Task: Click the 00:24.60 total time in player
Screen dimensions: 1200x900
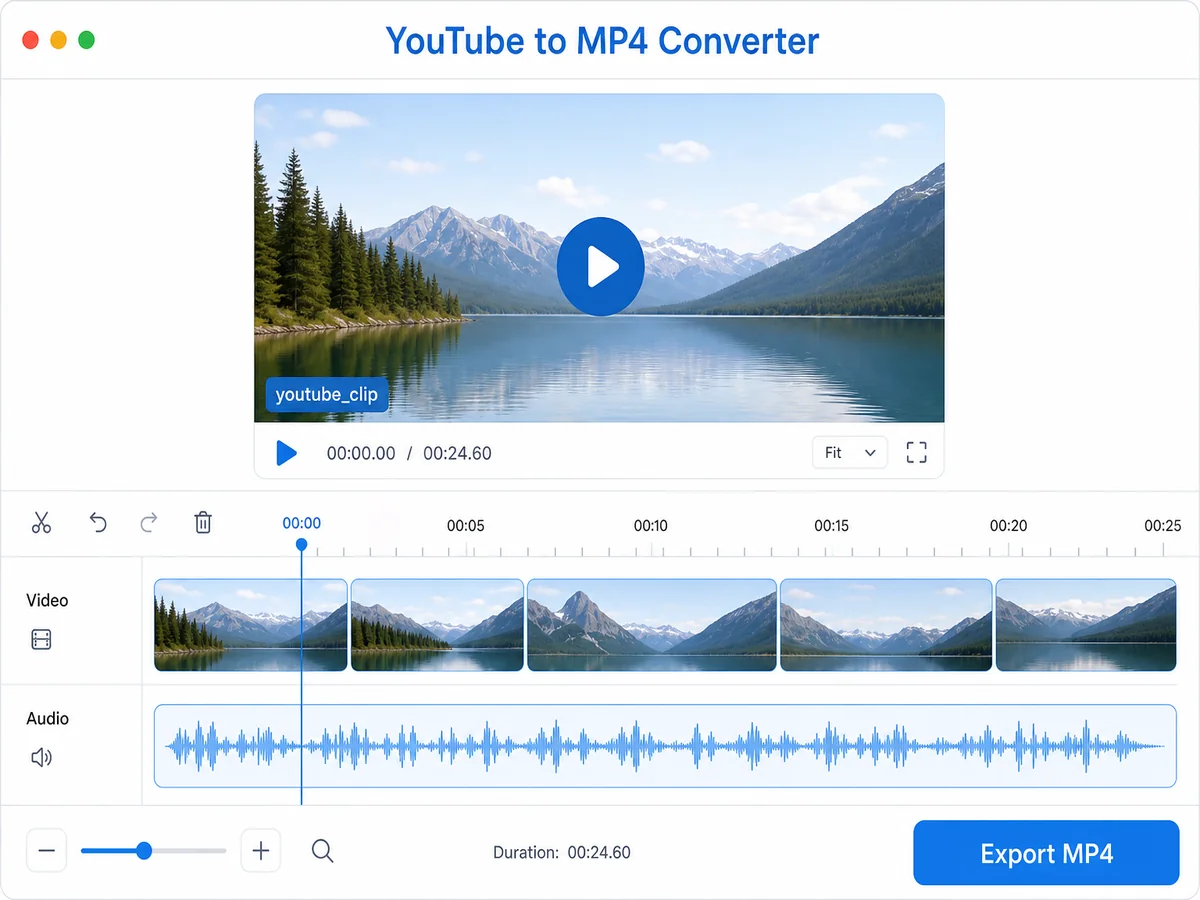Action: (457, 453)
